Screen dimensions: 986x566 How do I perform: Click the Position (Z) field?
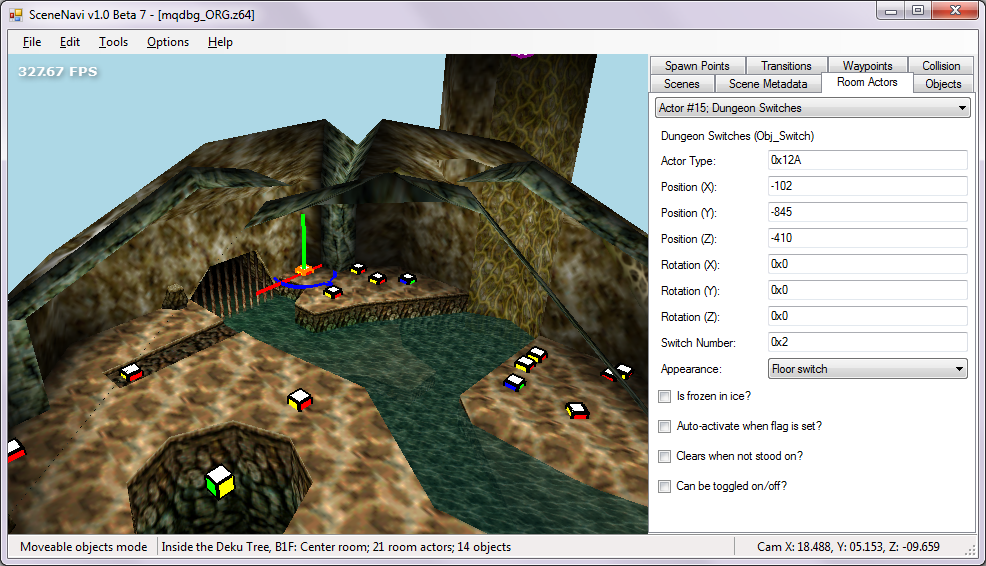(x=868, y=238)
